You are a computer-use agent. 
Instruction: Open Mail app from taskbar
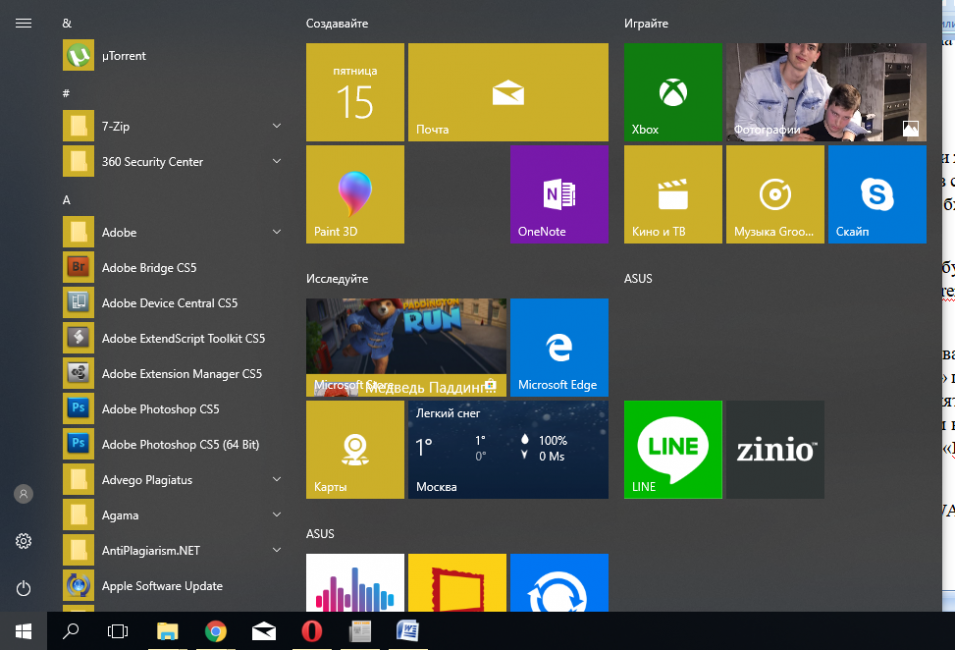(264, 631)
